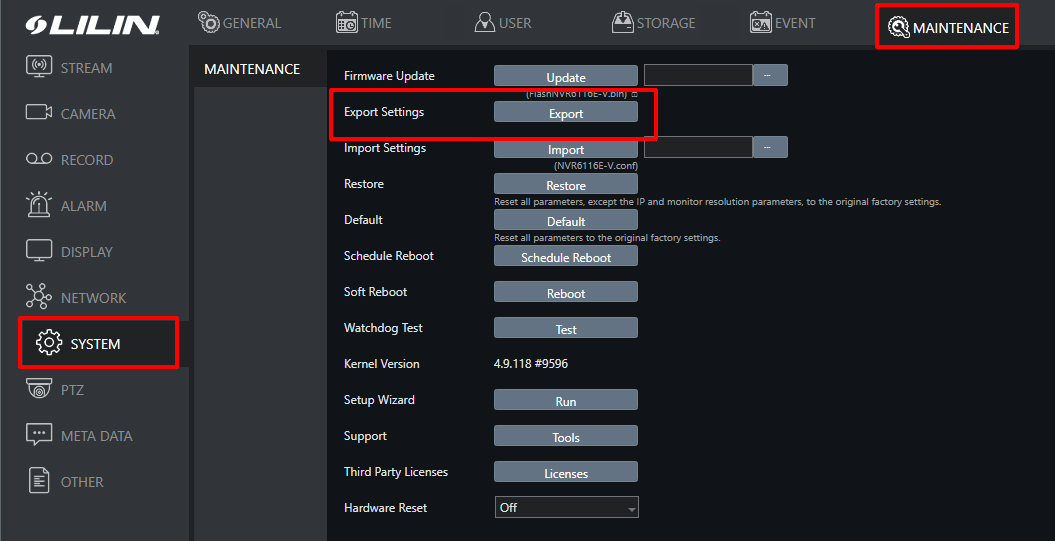Browse for import config with ellipsis button
The height and width of the screenshot is (541, 1055).
(x=770, y=147)
